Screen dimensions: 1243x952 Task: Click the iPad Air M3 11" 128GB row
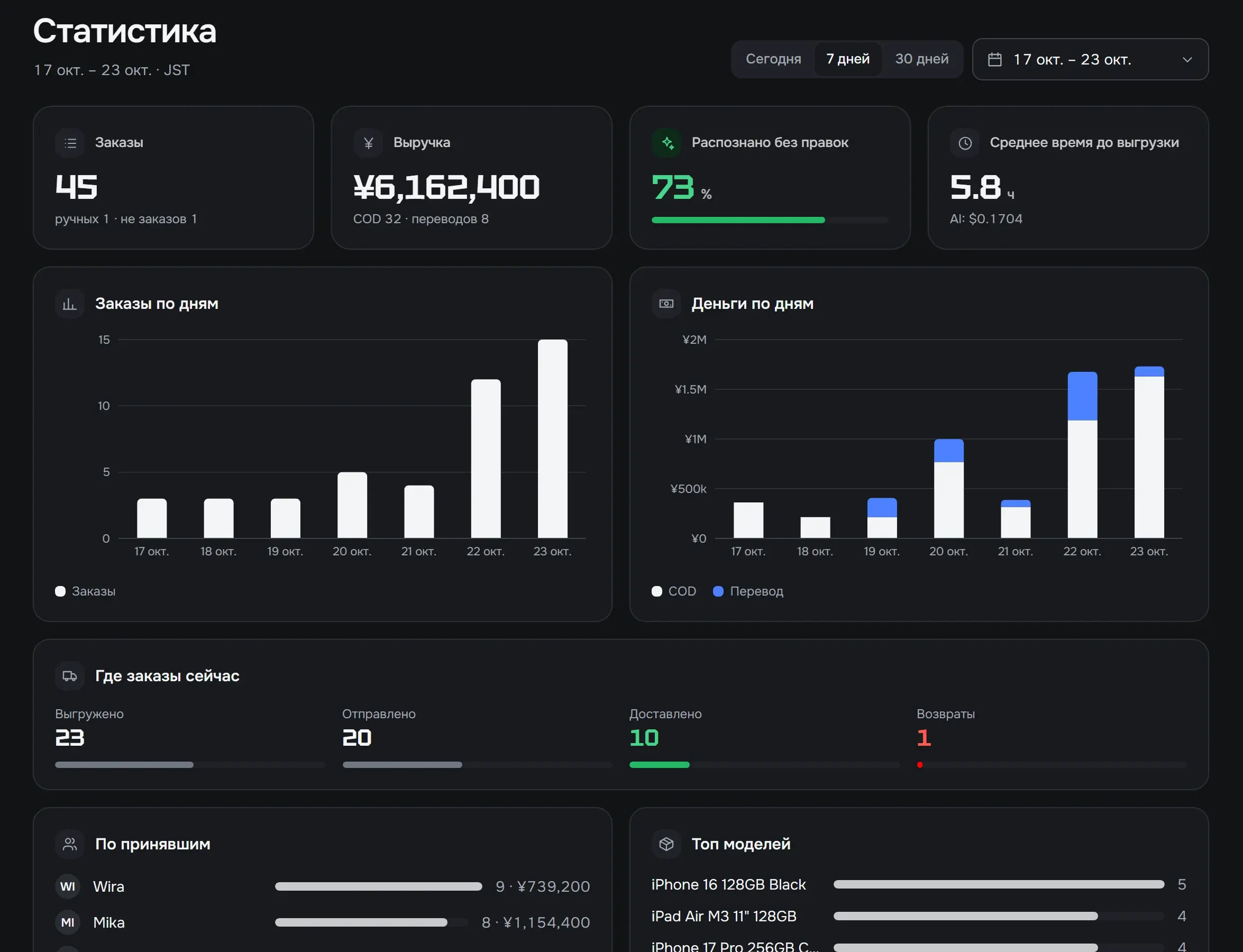(x=919, y=916)
